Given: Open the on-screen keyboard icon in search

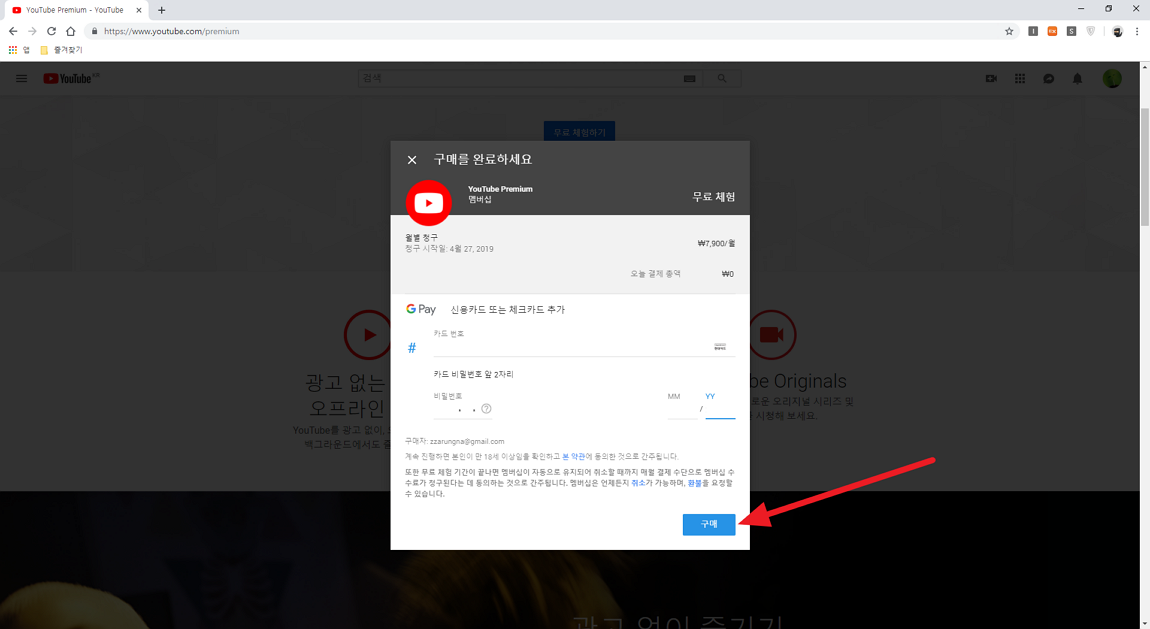Looking at the screenshot, I should coord(689,78).
